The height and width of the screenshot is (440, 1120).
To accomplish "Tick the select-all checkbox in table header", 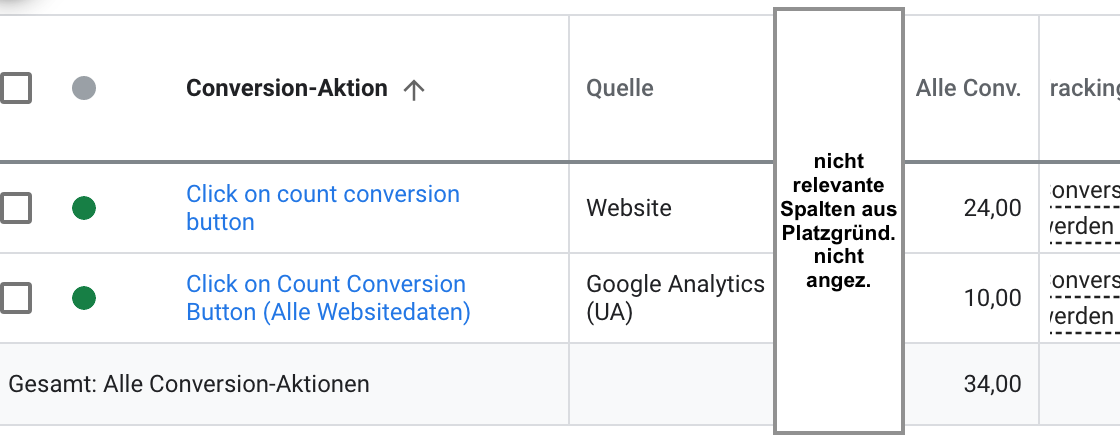I will coord(14,88).
